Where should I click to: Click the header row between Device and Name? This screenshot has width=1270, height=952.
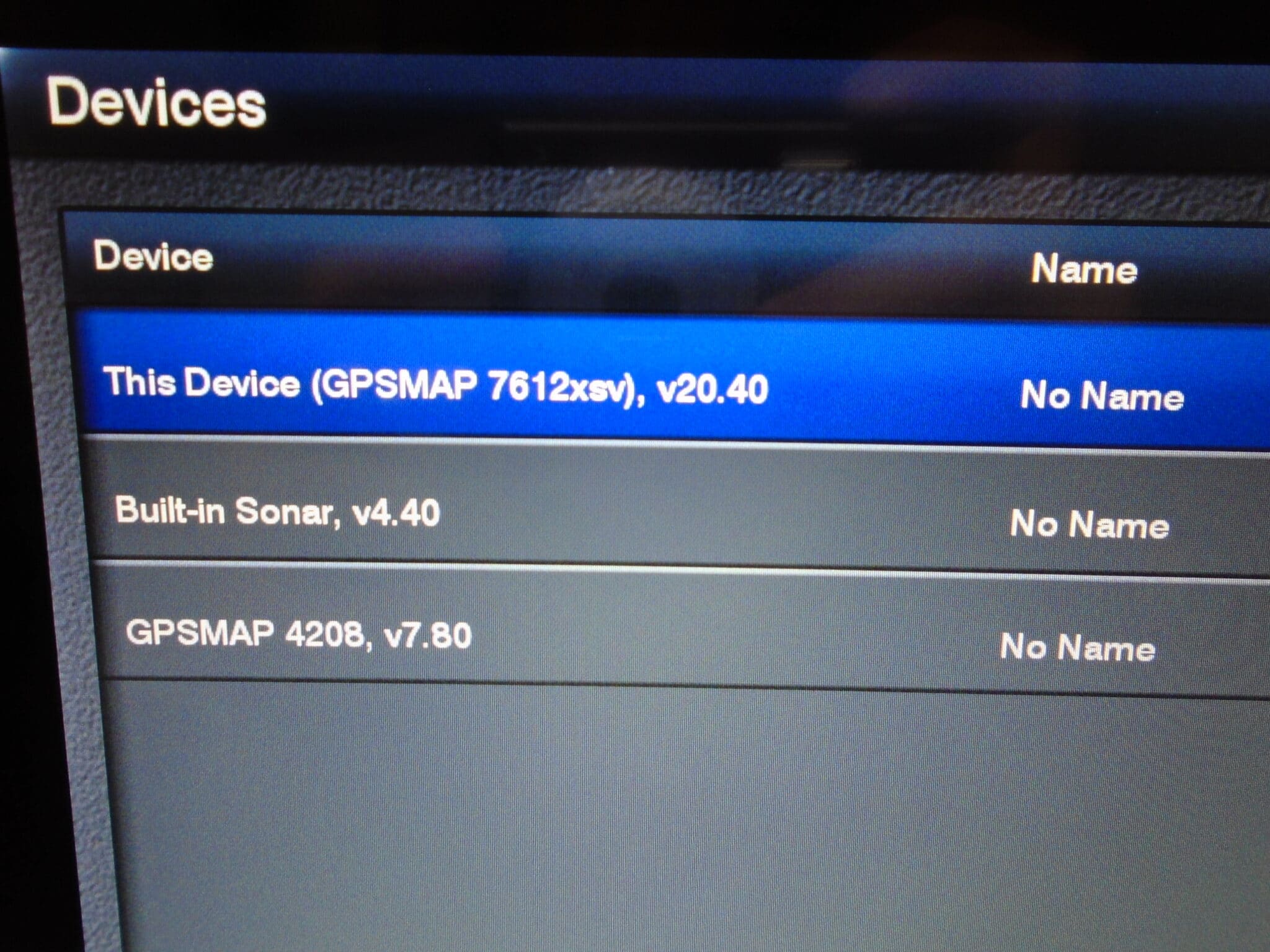(620, 263)
